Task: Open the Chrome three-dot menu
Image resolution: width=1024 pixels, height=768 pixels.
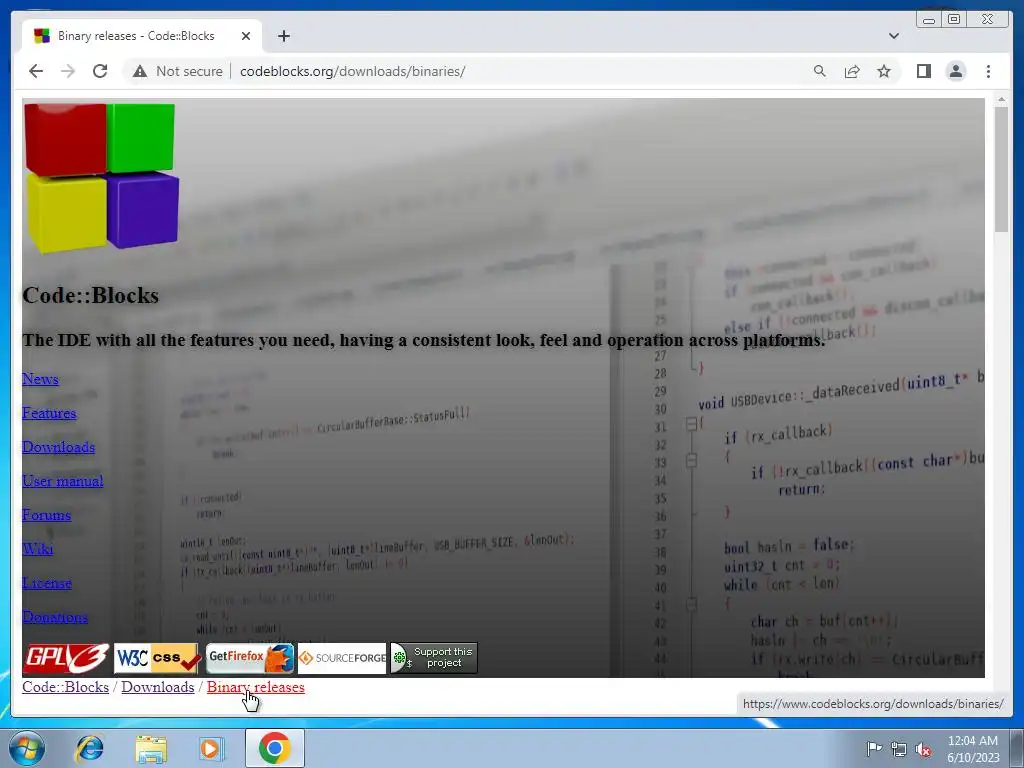Action: [x=988, y=71]
